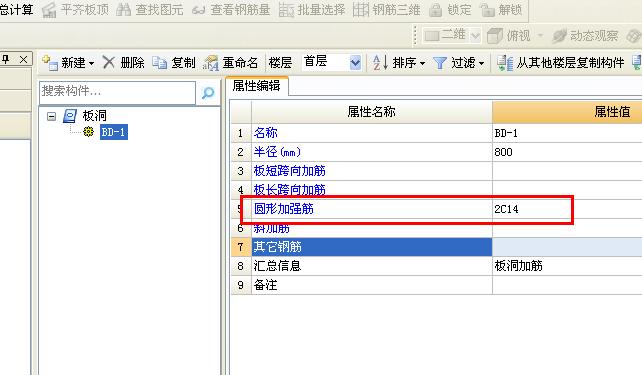
Task: Click the 板洞加筋 value cell
Action: click(x=567, y=266)
